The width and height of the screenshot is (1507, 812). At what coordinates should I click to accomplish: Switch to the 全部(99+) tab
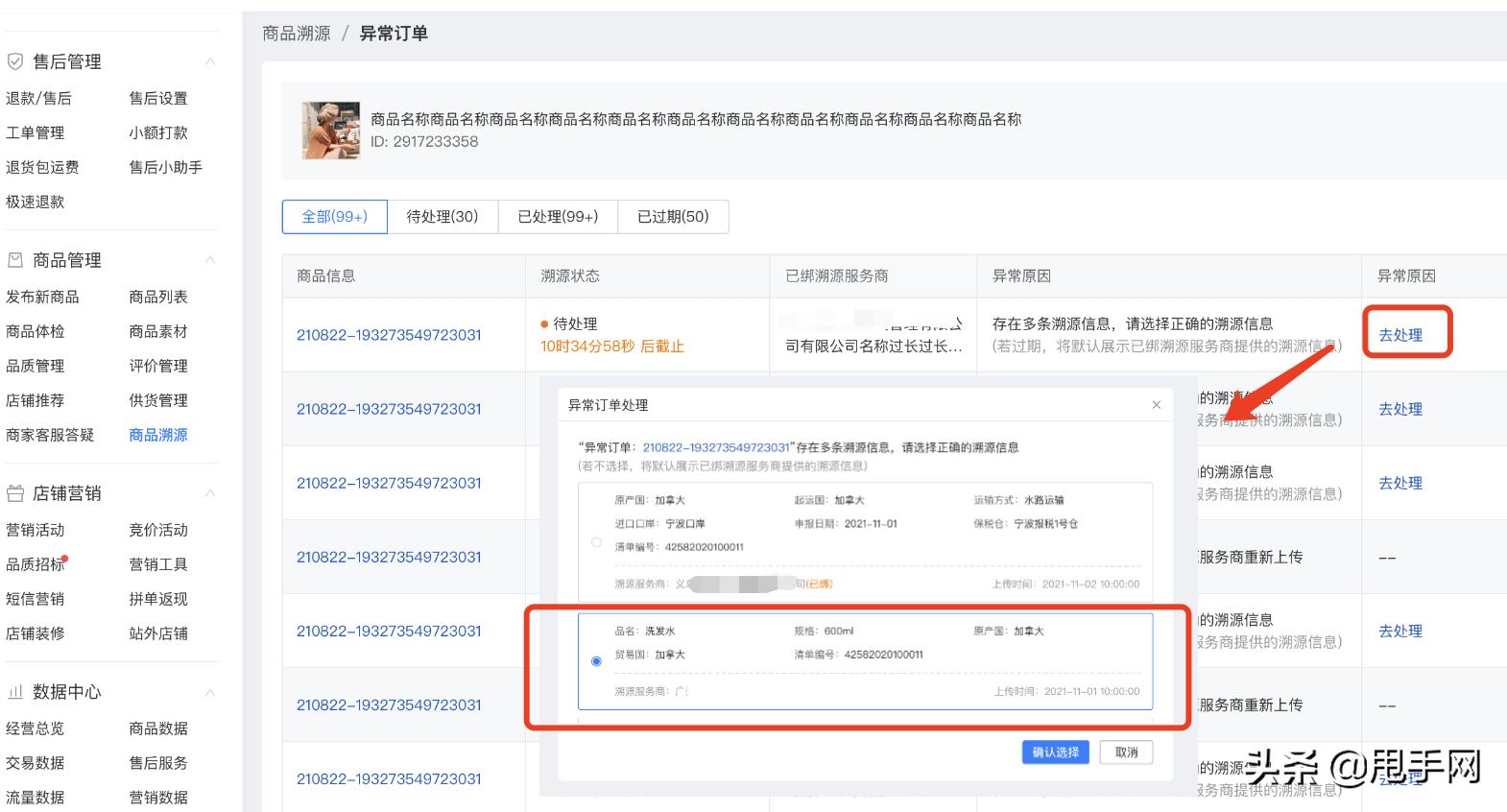(x=334, y=217)
